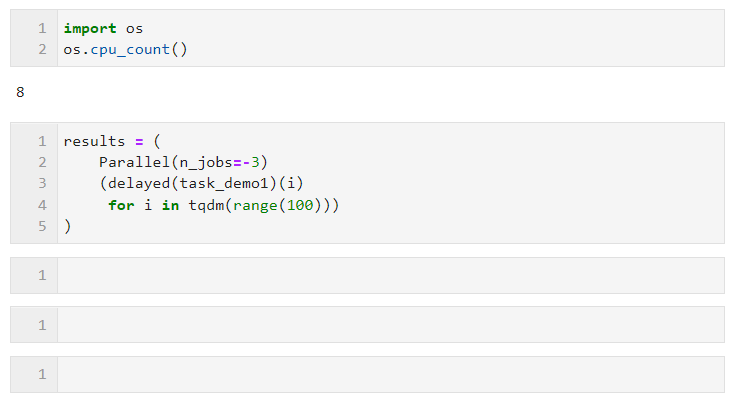
Task: Click delayed(task_demo1)(i) code line
Action: [201, 183]
